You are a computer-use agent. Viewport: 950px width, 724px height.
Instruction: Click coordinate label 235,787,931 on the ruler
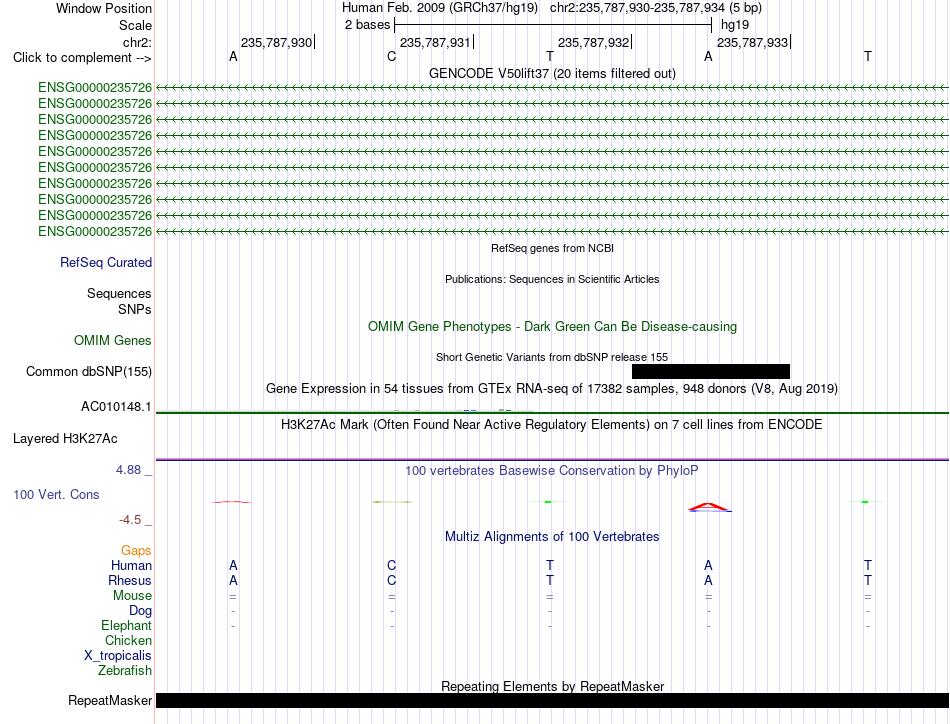pos(435,42)
